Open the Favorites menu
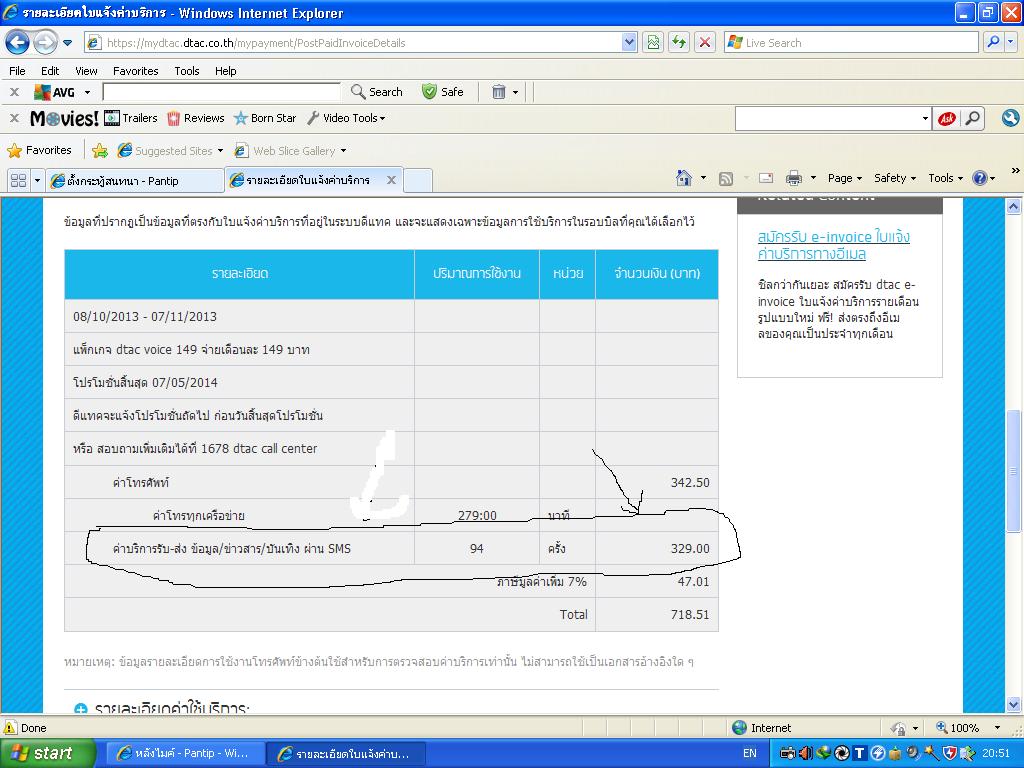Viewport: 1024px width, 768px height. coord(135,71)
